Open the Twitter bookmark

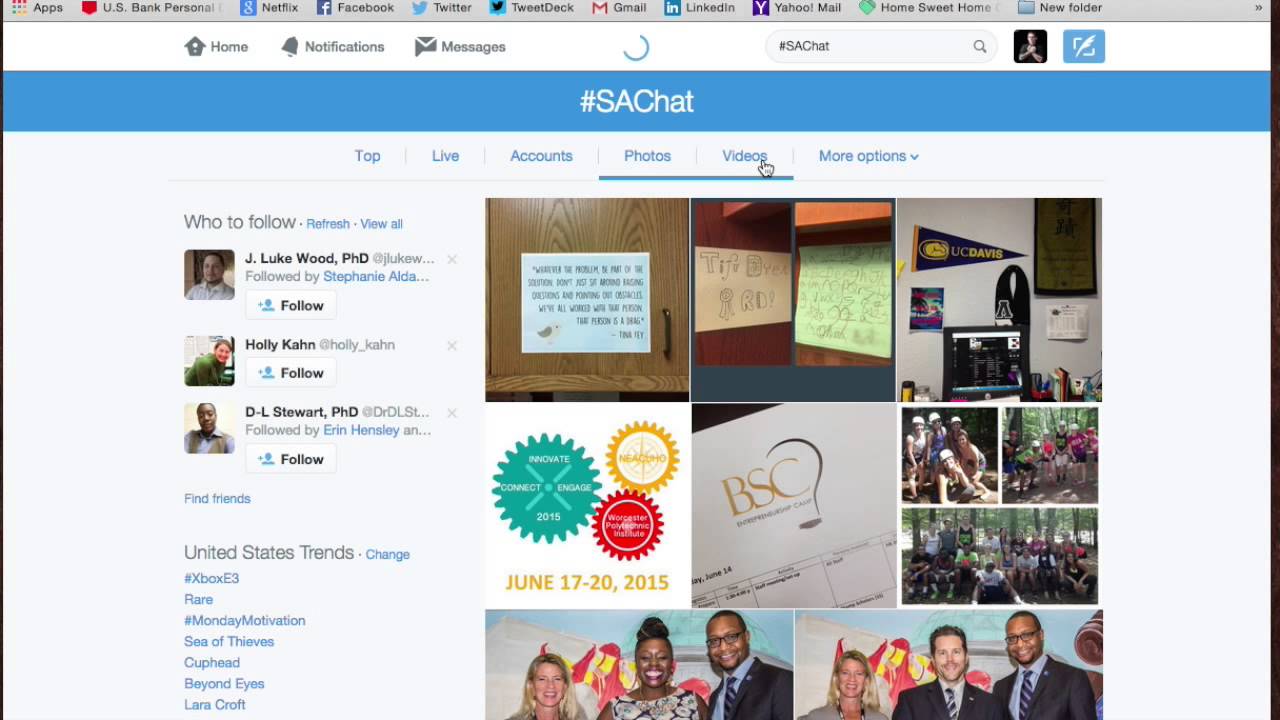coord(441,7)
